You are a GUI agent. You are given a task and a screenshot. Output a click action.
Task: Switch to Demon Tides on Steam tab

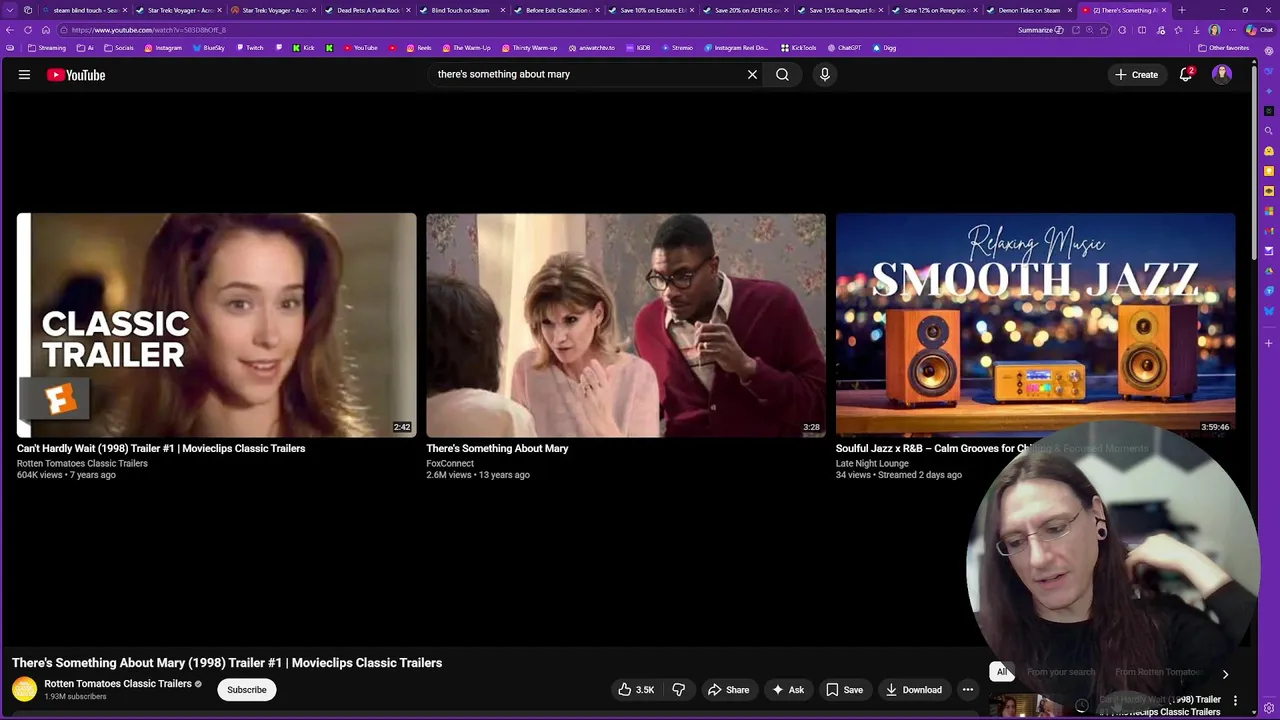click(1028, 10)
